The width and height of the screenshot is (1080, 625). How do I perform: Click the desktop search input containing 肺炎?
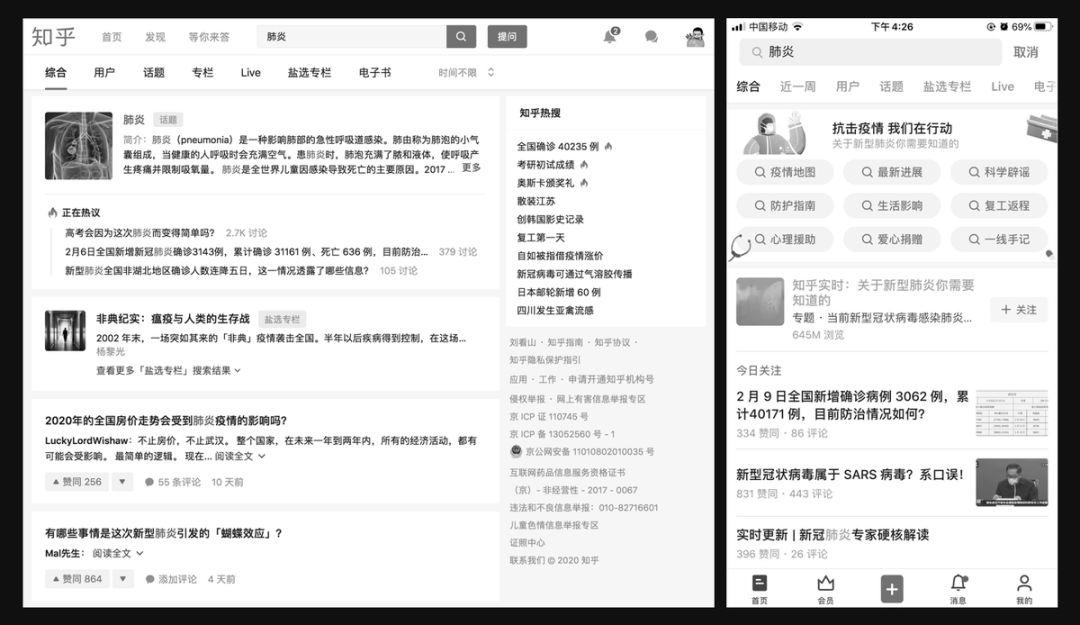[x=350, y=37]
